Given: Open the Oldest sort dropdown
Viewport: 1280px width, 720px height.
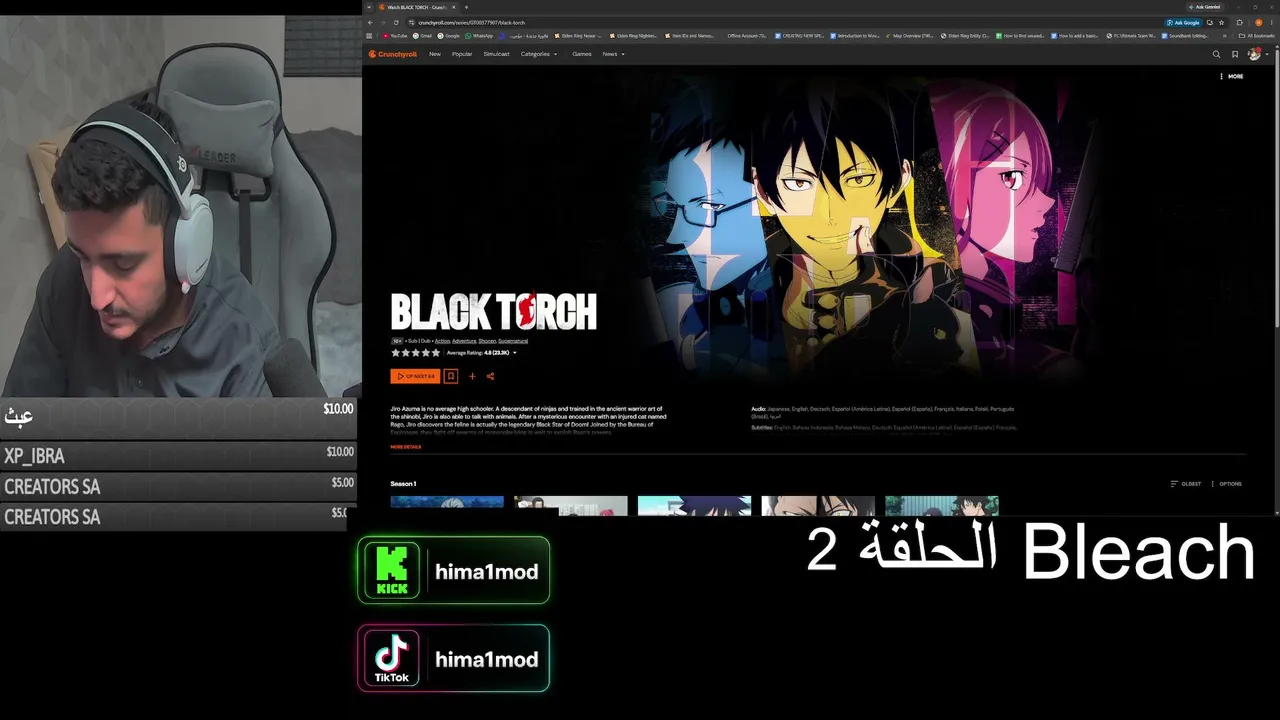Looking at the screenshot, I should 1186,484.
